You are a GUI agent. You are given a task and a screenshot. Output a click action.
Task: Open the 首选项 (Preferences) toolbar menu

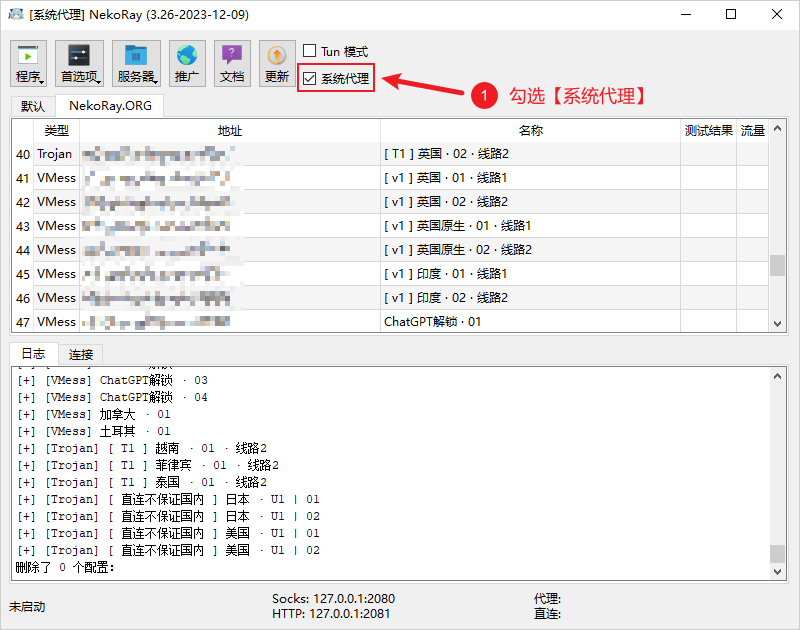(79, 65)
